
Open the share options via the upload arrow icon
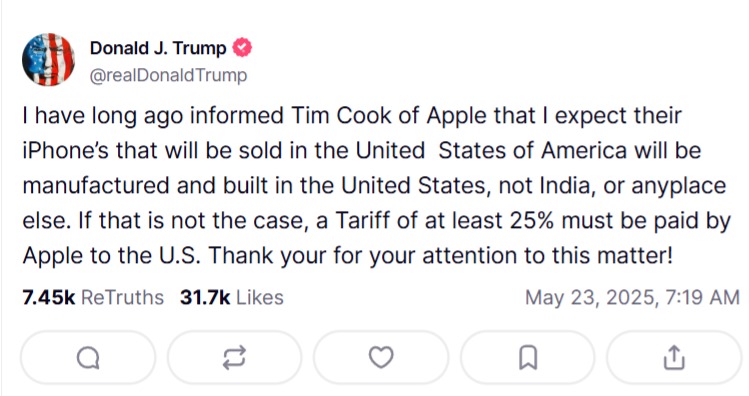(674, 358)
